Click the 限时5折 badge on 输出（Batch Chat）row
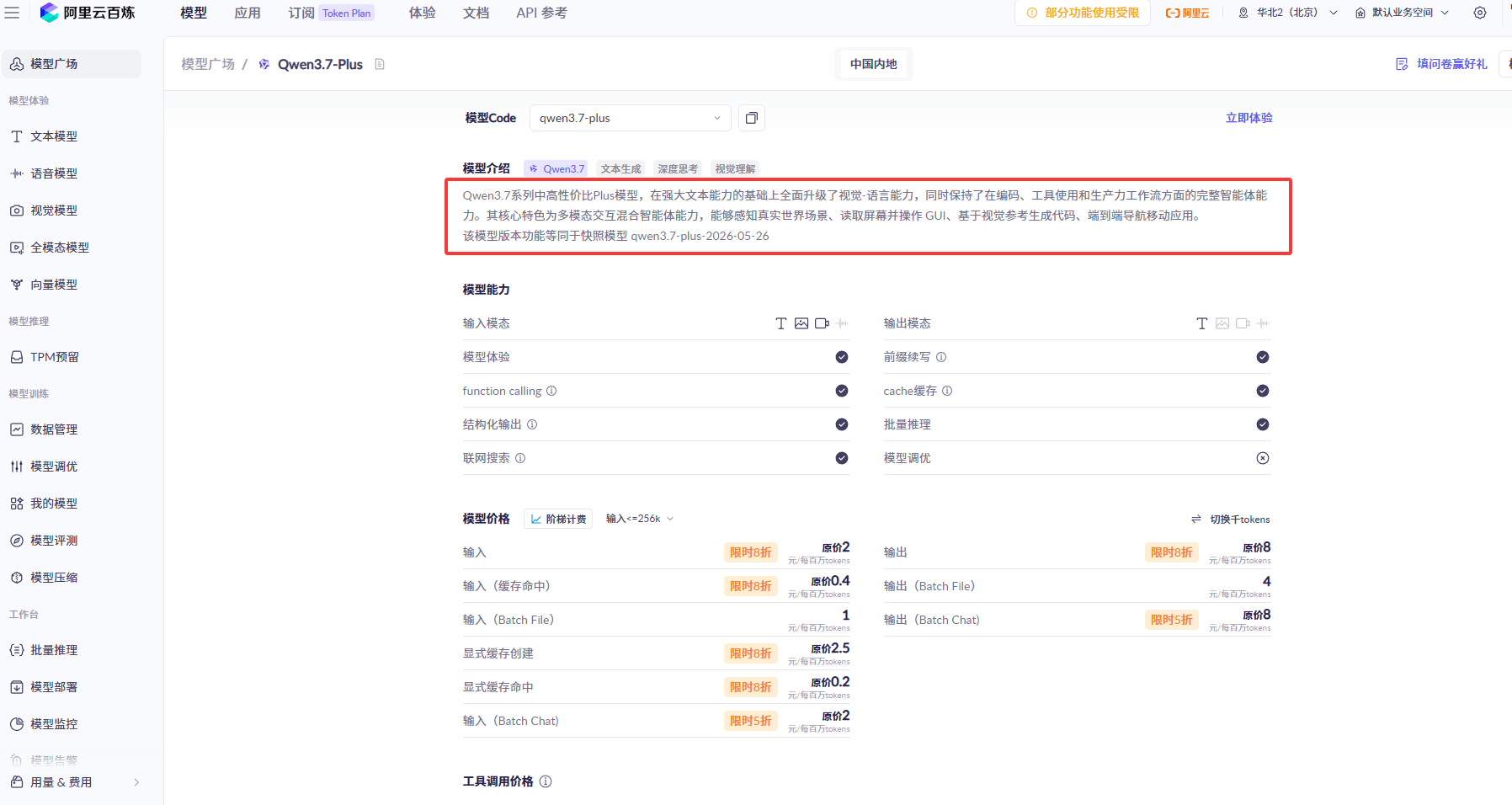This screenshot has width=1512, height=805. pos(1172,620)
